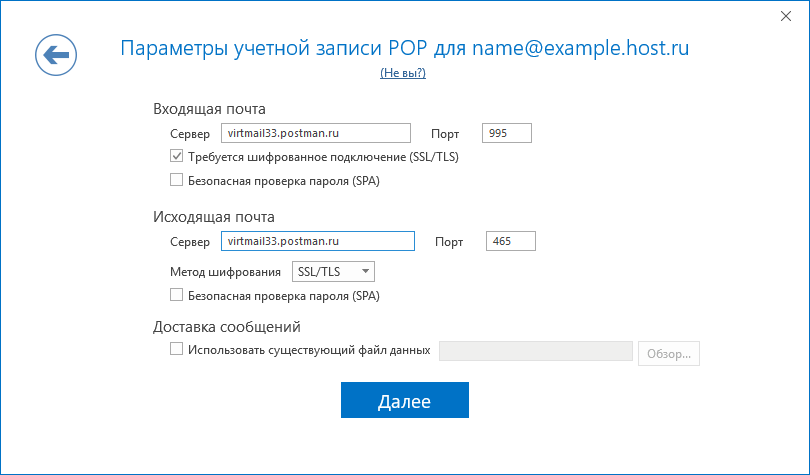Open the 'Метод шифрования' dropdown
Image resolution: width=810 pixels, height=475 pixels.
[x=333, y=272]
